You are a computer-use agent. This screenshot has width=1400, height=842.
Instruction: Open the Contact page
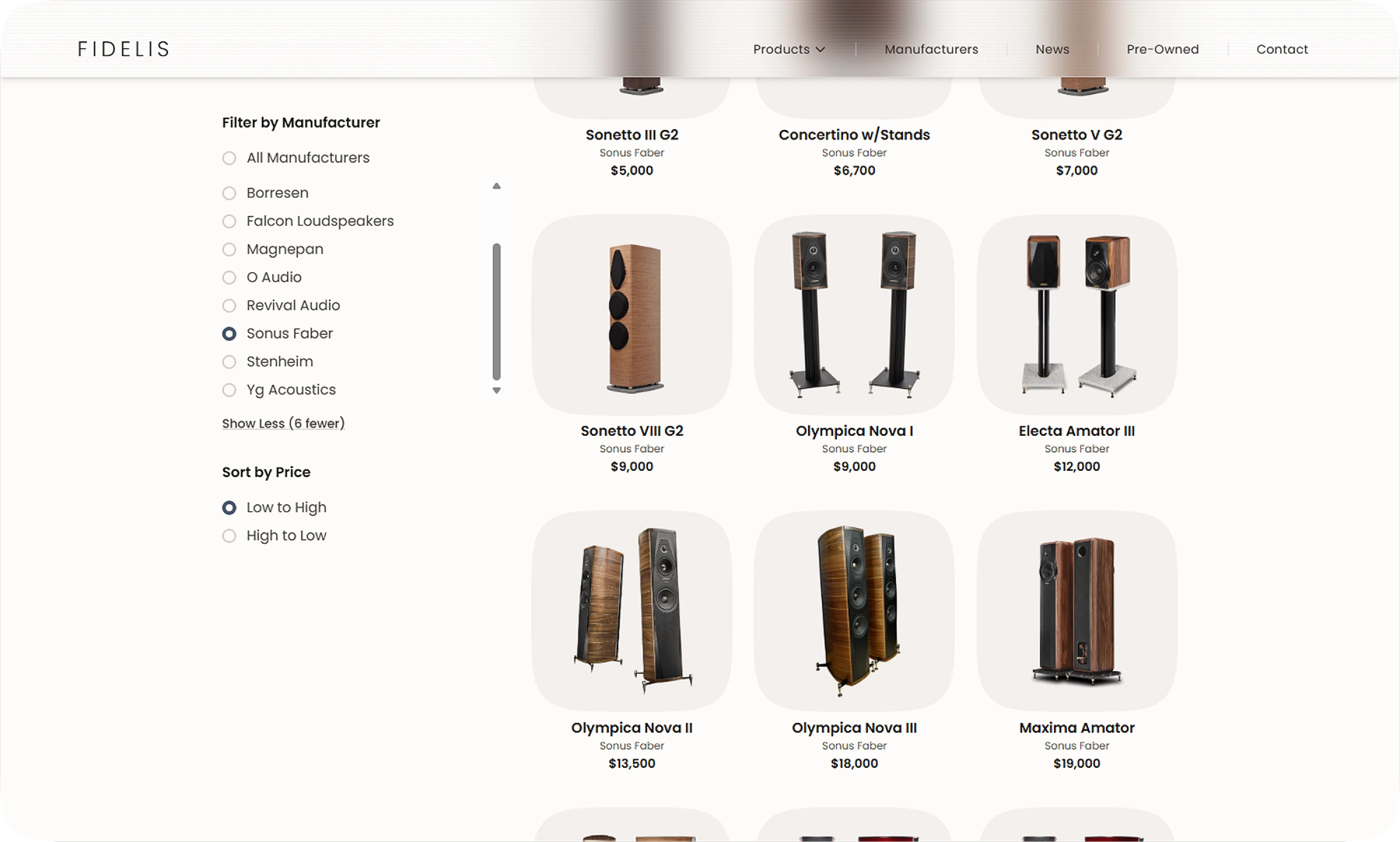pyautogui.click(x=1281, y=50)
